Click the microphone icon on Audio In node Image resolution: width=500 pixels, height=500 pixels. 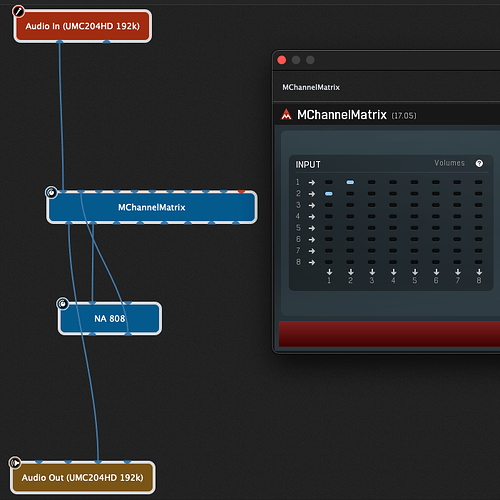[18, 12]
